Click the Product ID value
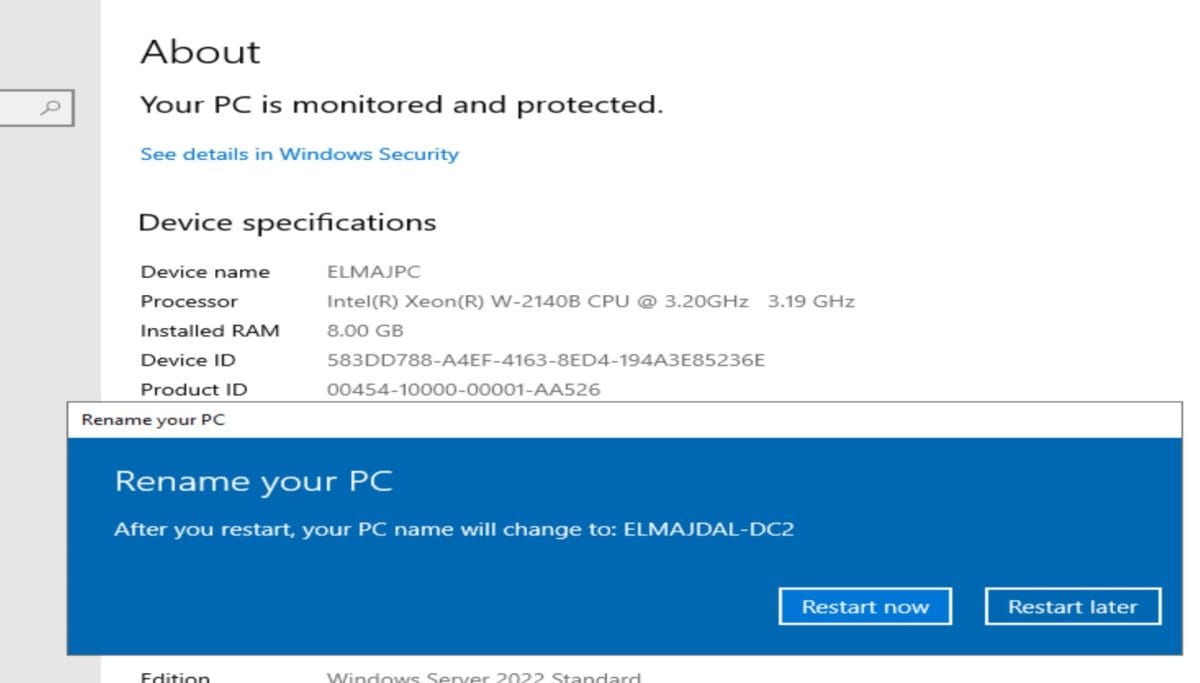The image size is (1200, 683). coord(465,389)
